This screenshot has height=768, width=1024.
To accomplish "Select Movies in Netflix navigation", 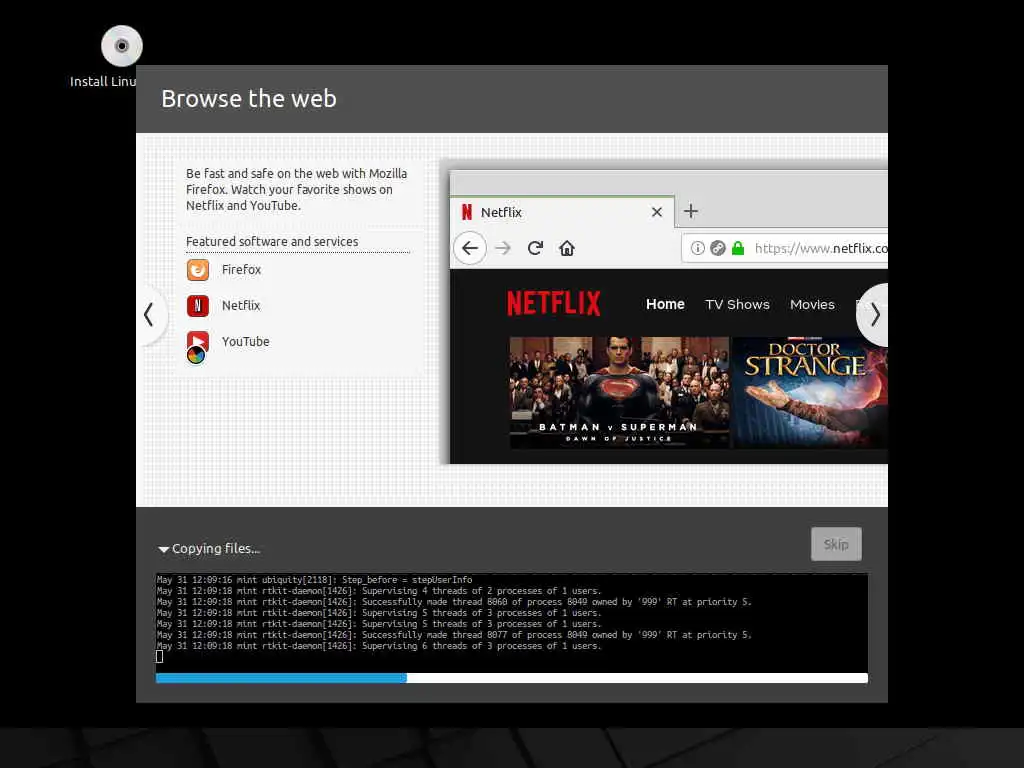I will (812, 304).
